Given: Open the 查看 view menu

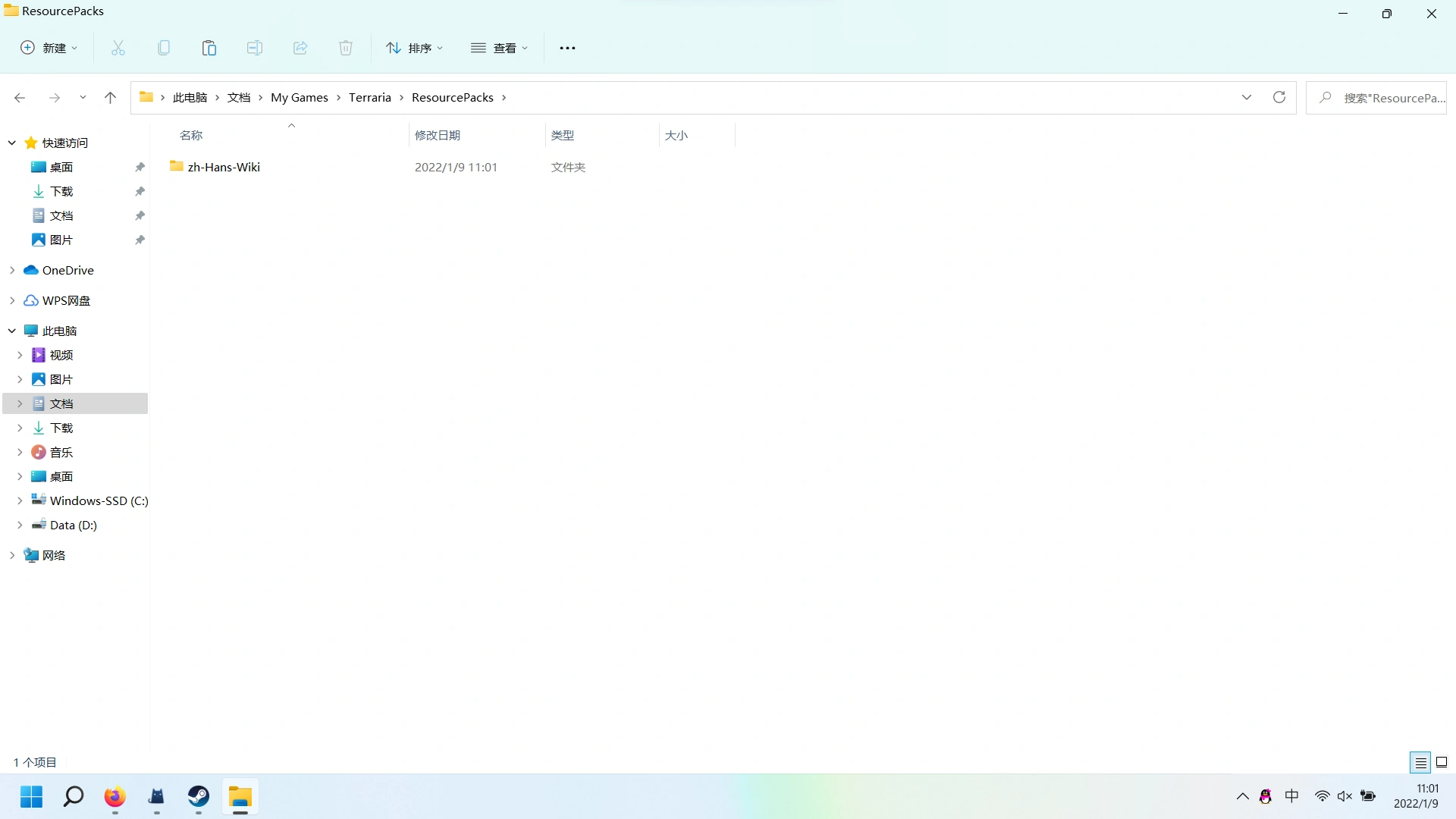Looking at the screenshot, I should click(x=499, y=48).
